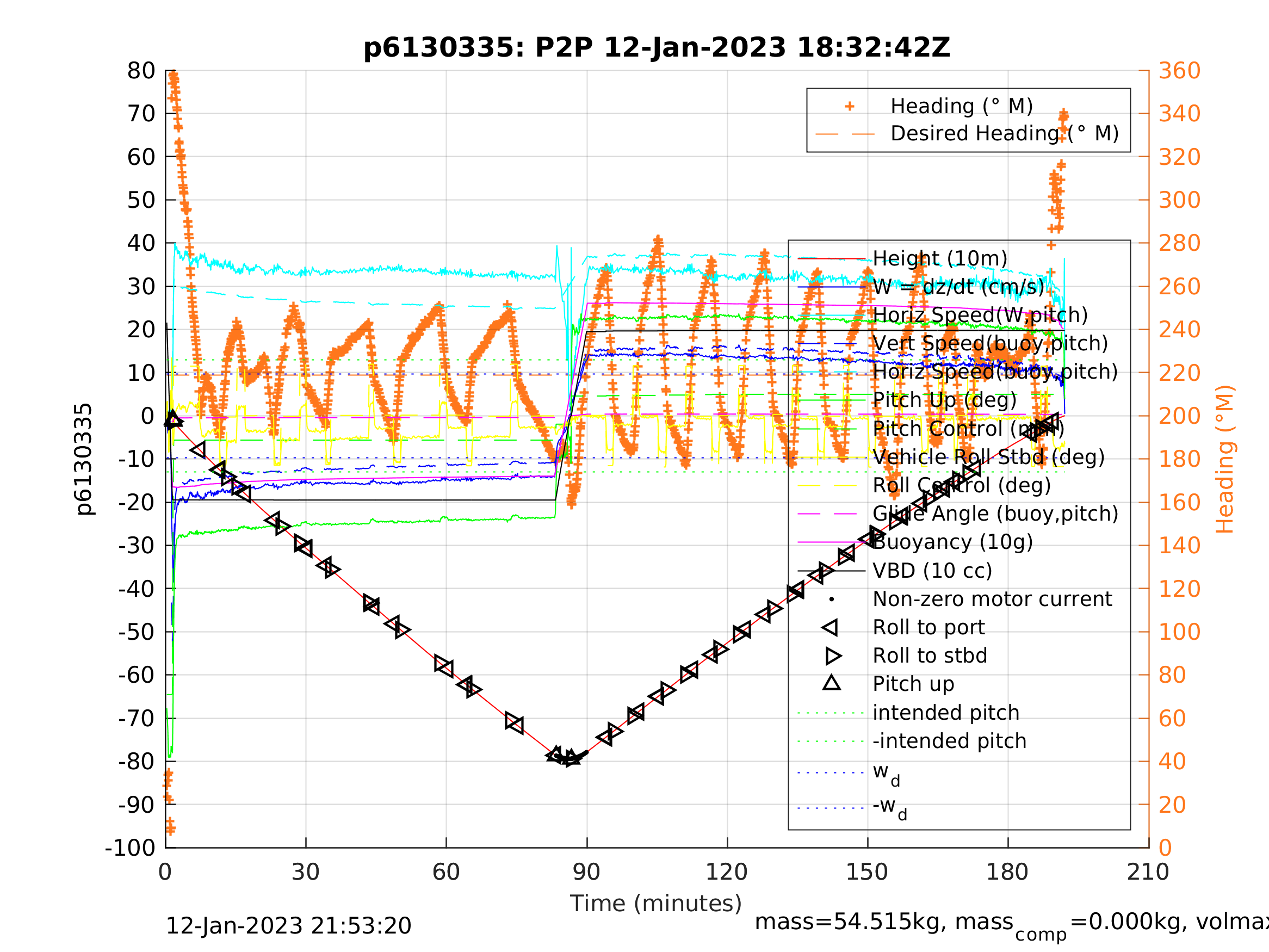Click the Roll to port legend label
The width and height of the screenshot is (1269, 952).
point(929,627)
